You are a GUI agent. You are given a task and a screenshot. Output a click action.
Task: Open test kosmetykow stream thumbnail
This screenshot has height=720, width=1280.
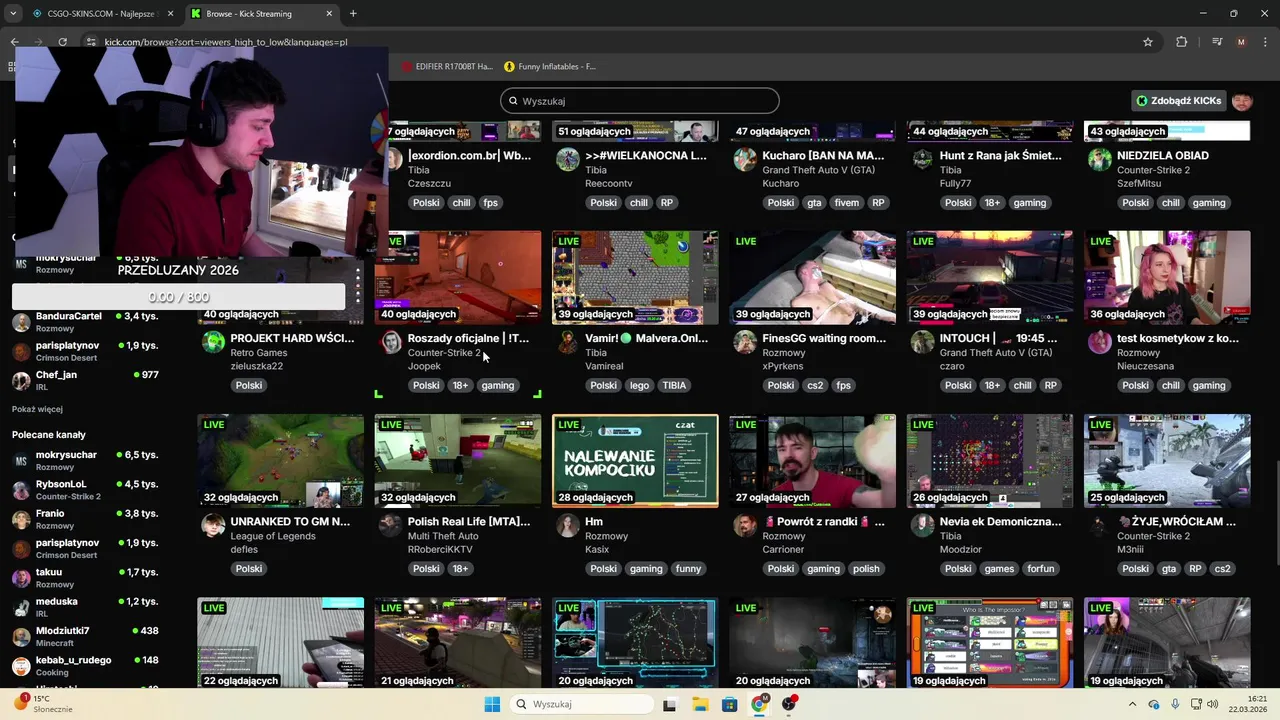pos(1167,278)
